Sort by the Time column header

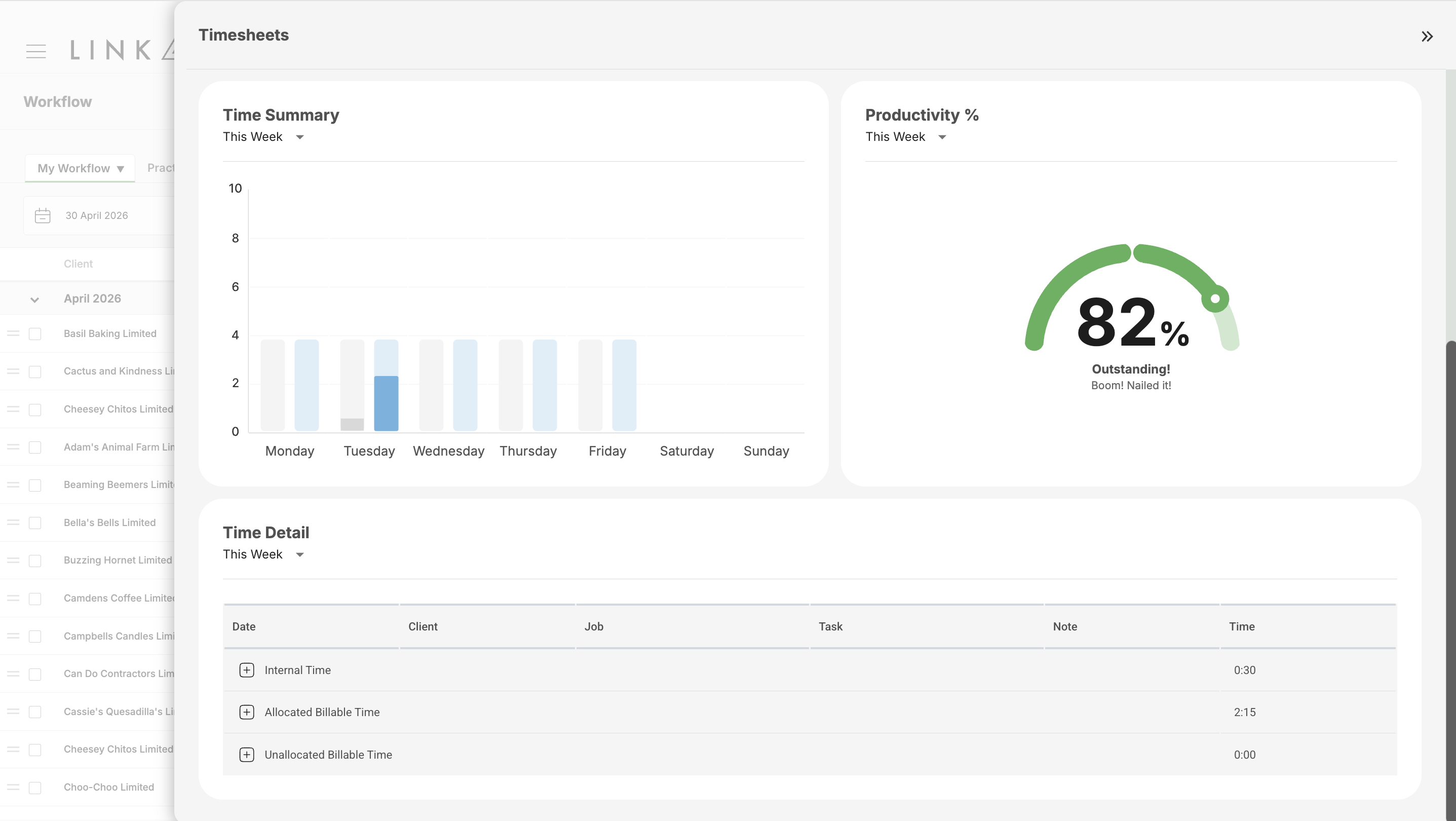[1242, 626]
